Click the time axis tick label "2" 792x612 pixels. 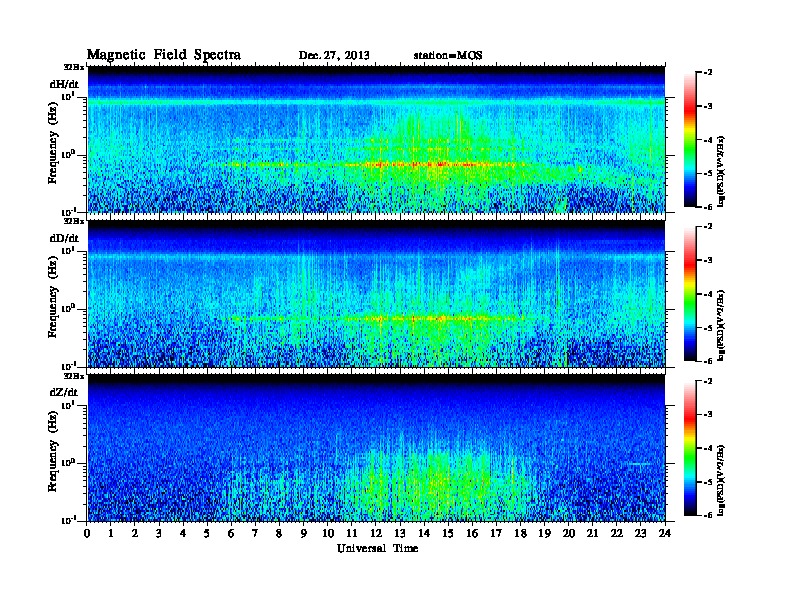click(x=135, y=533)
